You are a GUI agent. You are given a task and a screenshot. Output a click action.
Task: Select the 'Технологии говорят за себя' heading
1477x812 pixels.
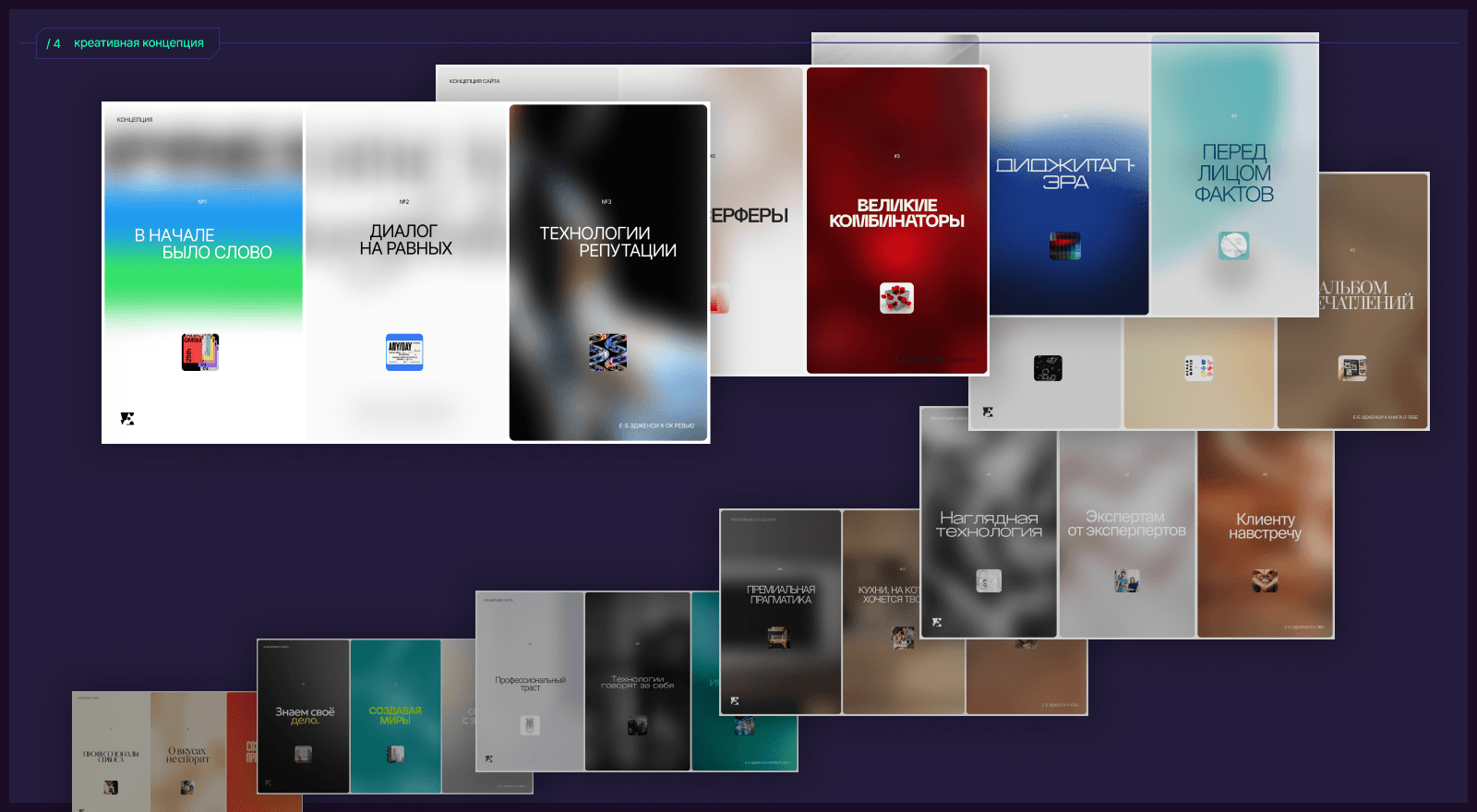[637, 682]
